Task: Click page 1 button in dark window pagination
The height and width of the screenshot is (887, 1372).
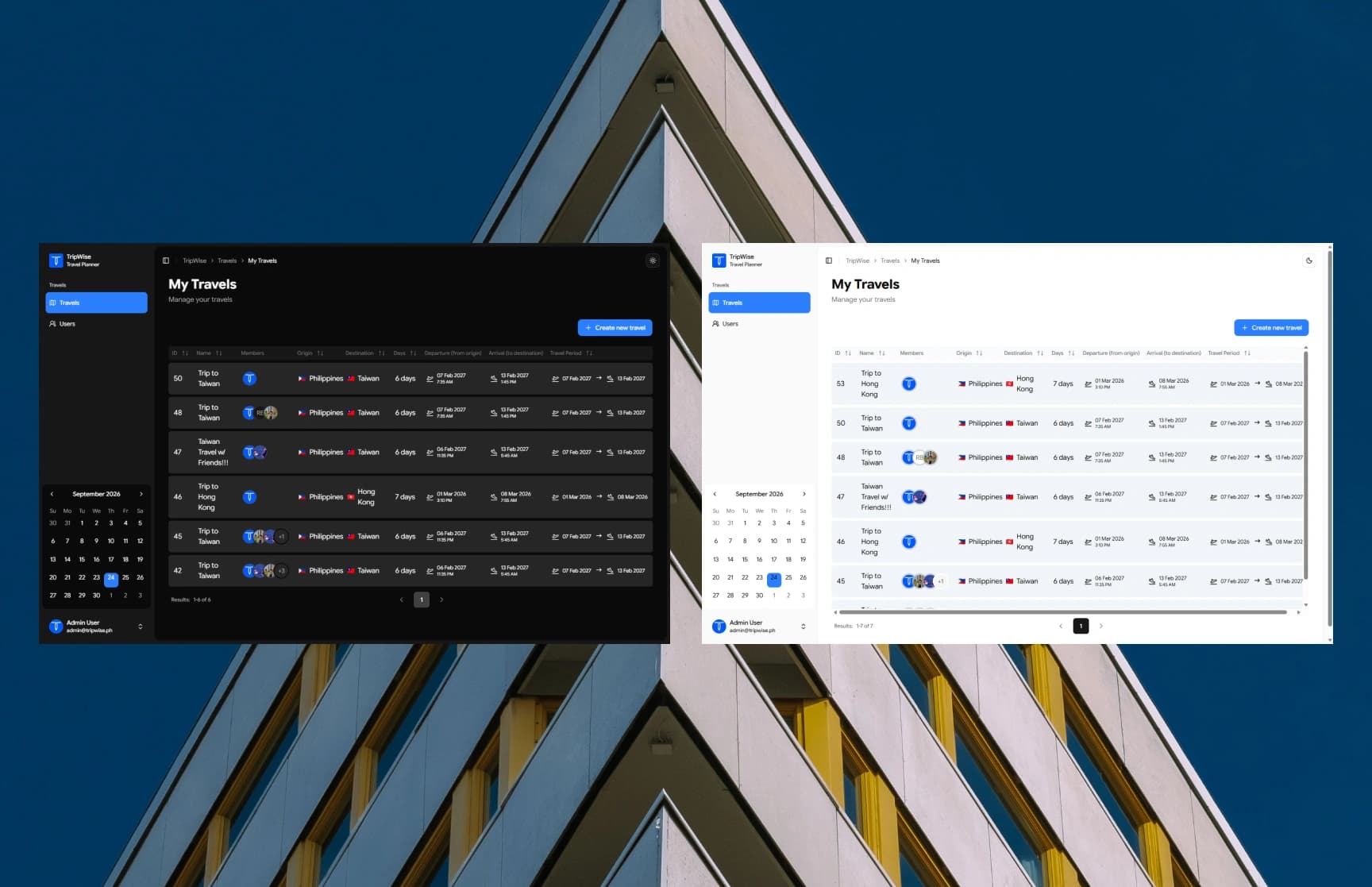Action: coord(422,600)
